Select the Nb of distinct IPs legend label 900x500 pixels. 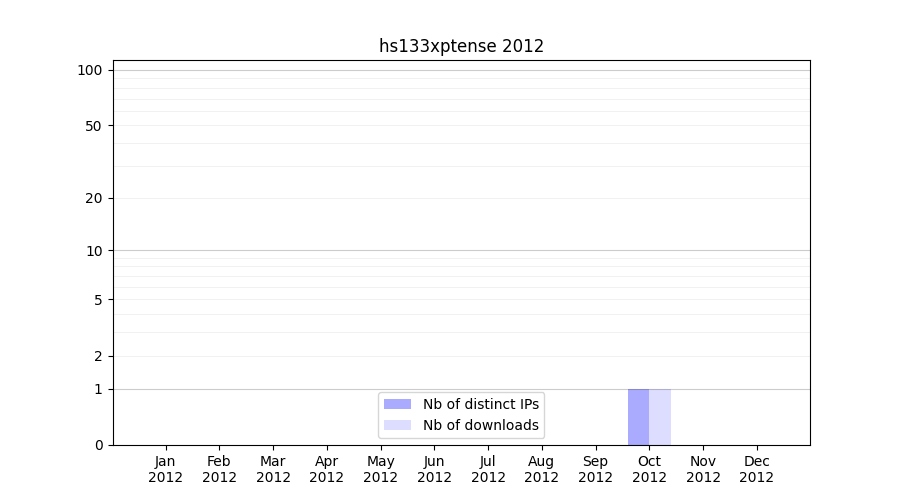tap(480, 404)
